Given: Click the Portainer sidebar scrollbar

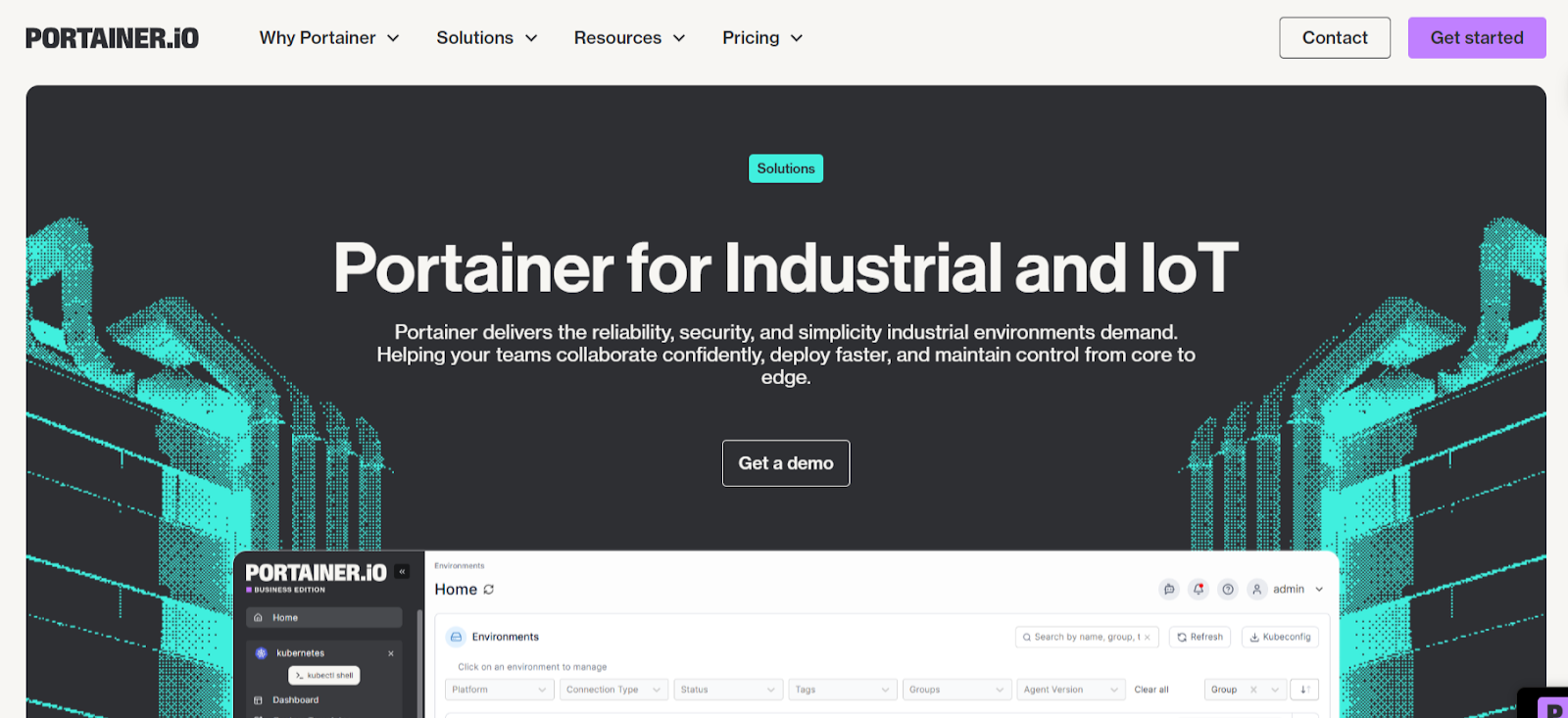Looking at the screenshot, I should coord(419,663).
